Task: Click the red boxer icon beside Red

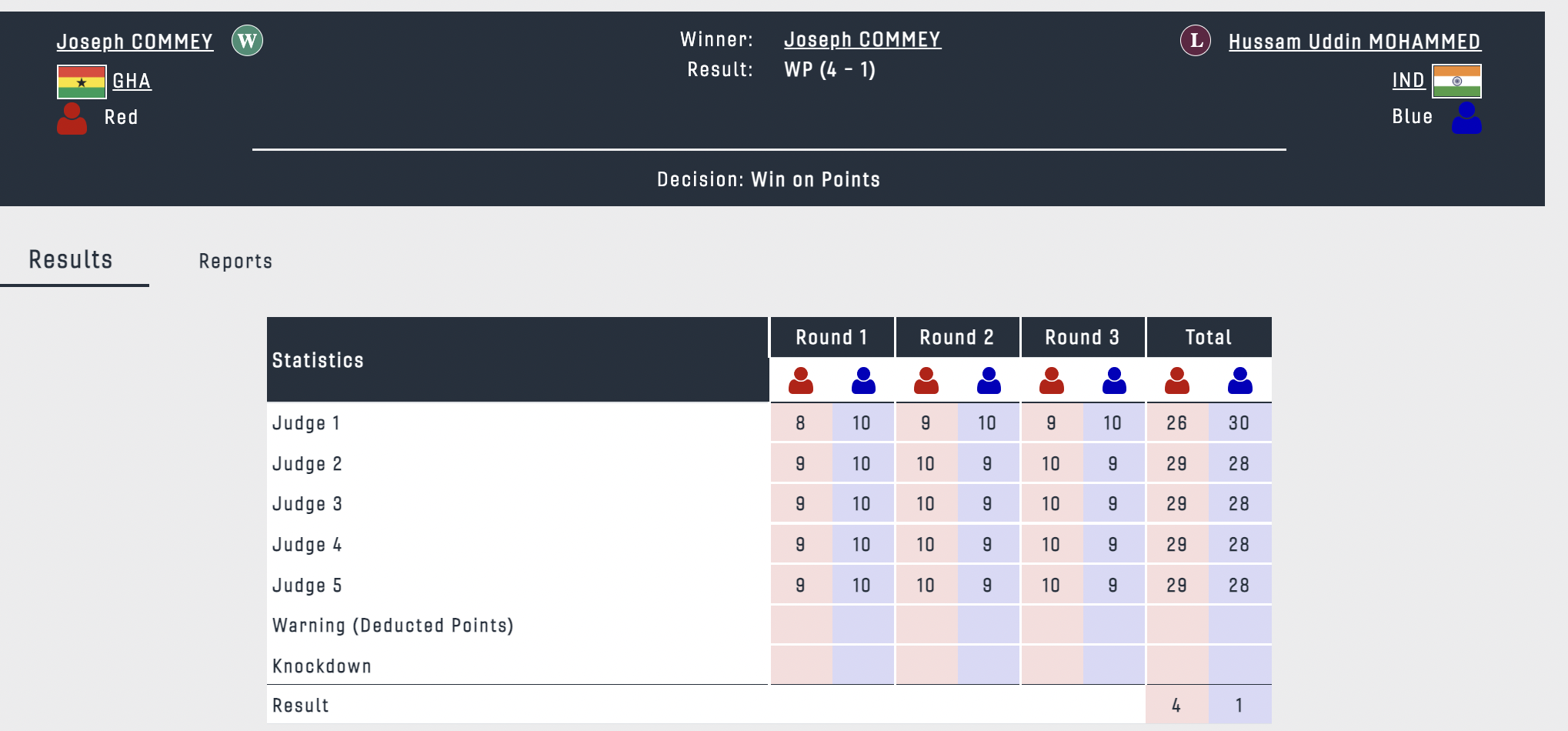Action: [72, 118]
